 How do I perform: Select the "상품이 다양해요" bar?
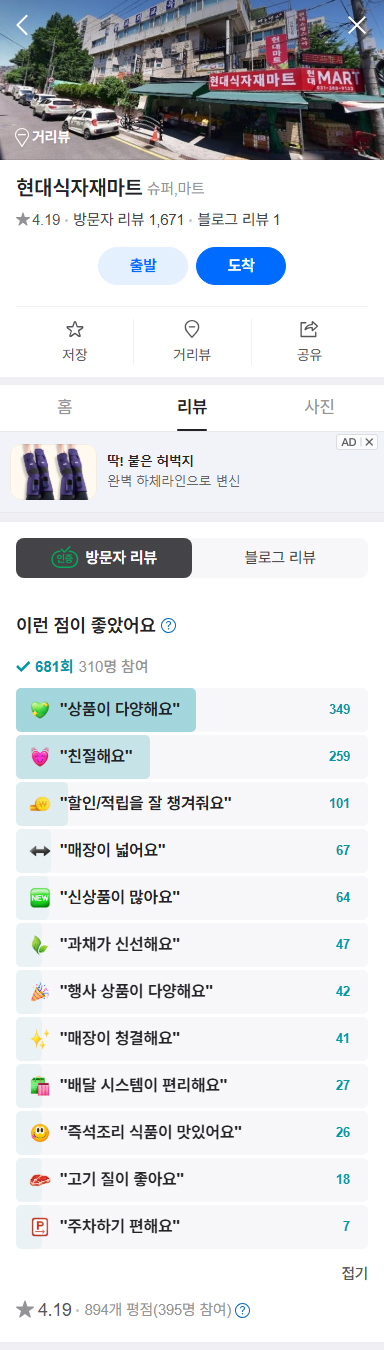coord(192,710)
